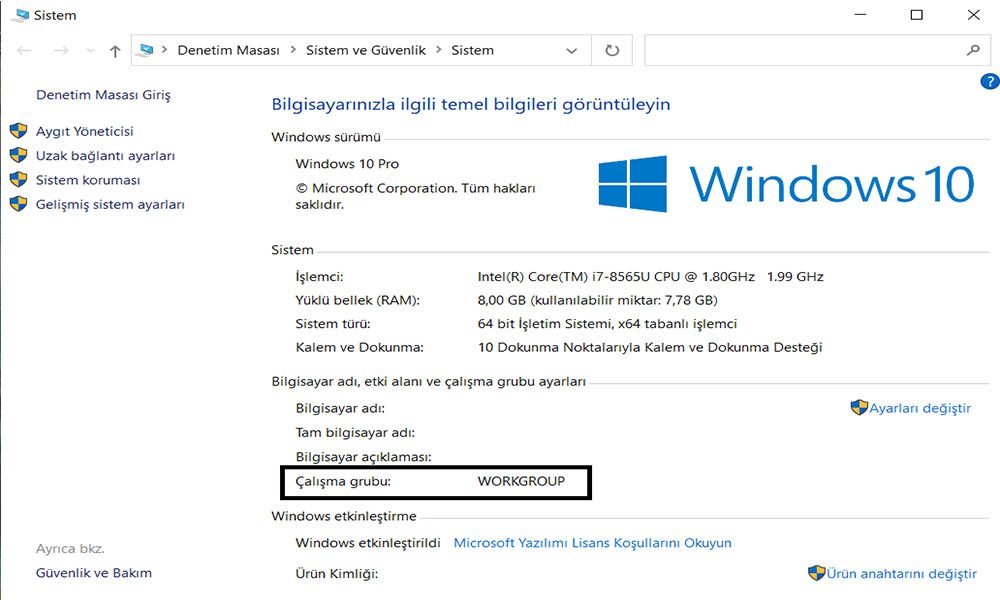Click the Ürün Kimliği label
The height and width of the screenshot is (600, 1000).
coord(337,574)
